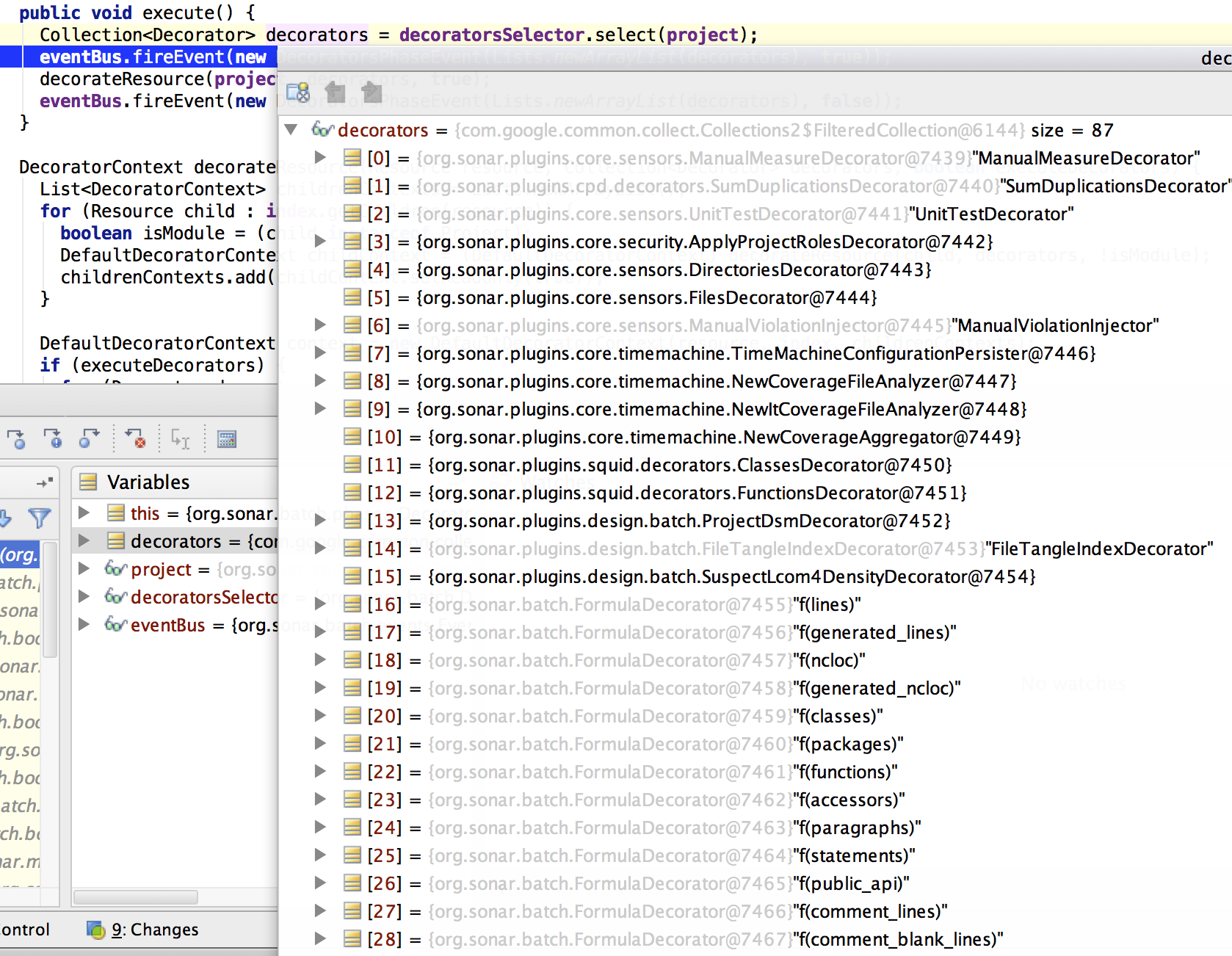The width and height of the screenshot is (1232, 956).
Task: Click the Step Out debugger icon
Action: pos(89,439)
